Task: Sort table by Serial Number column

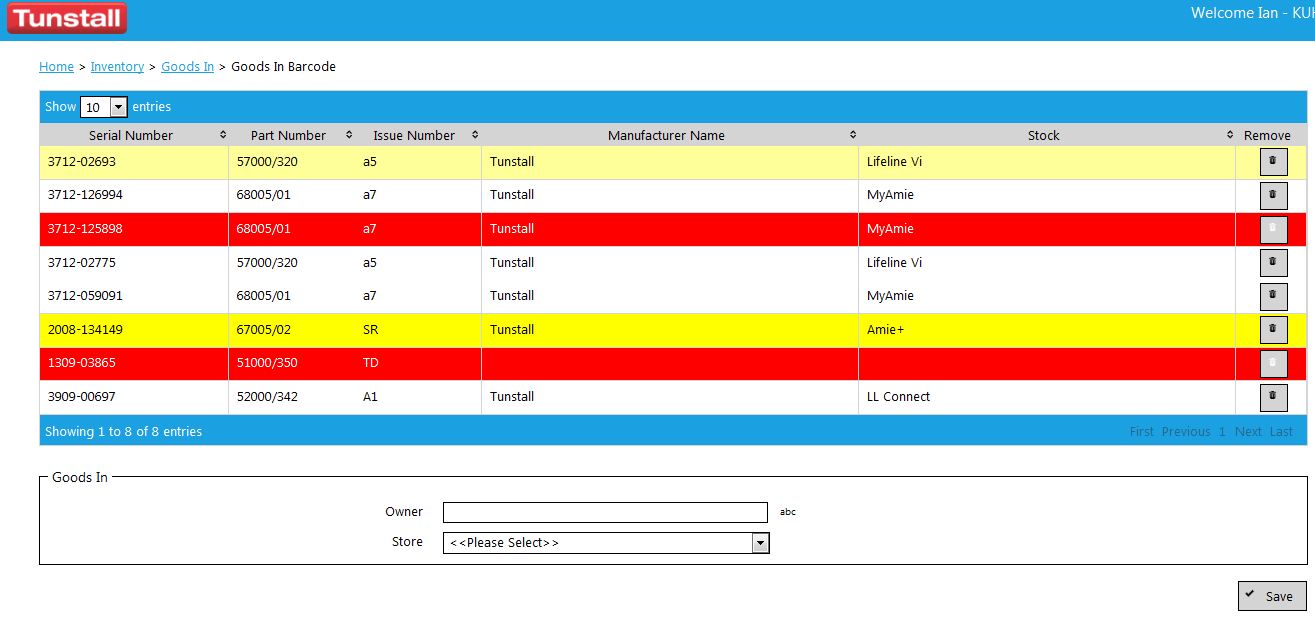Action: pos(131,135)
